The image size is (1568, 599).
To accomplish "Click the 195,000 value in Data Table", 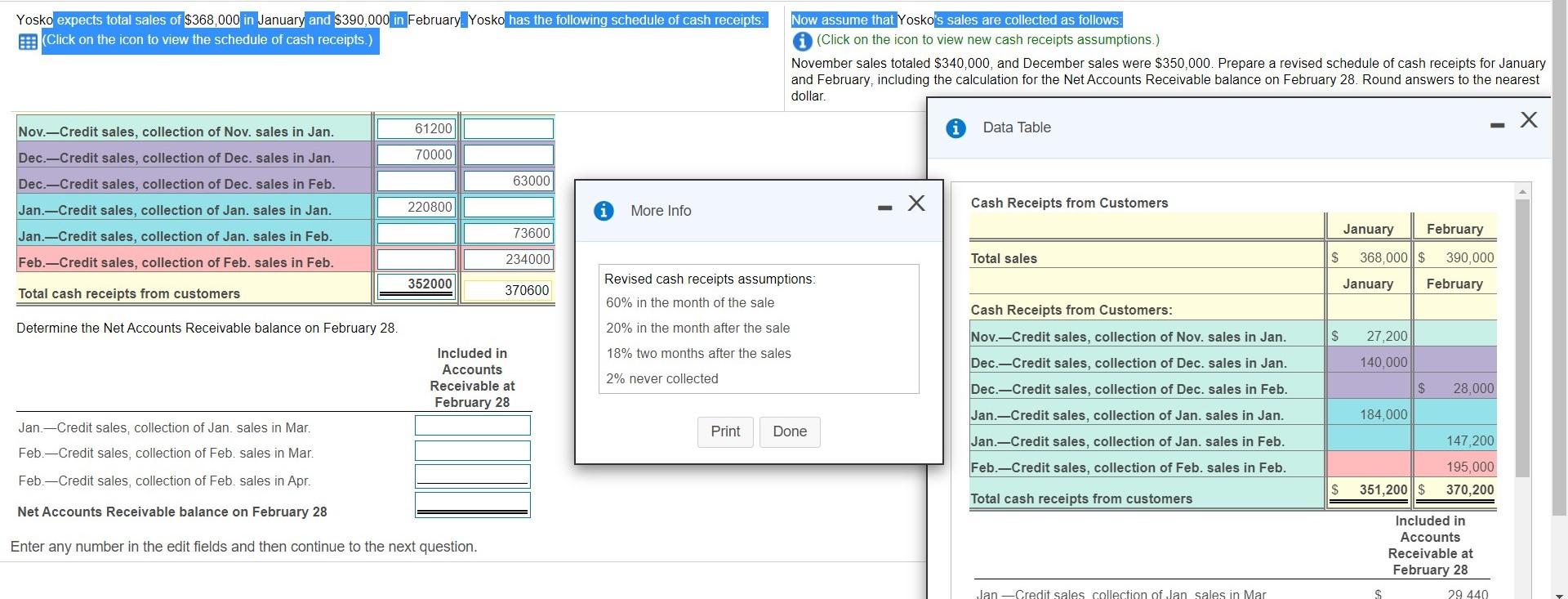I will [1470, 467].
